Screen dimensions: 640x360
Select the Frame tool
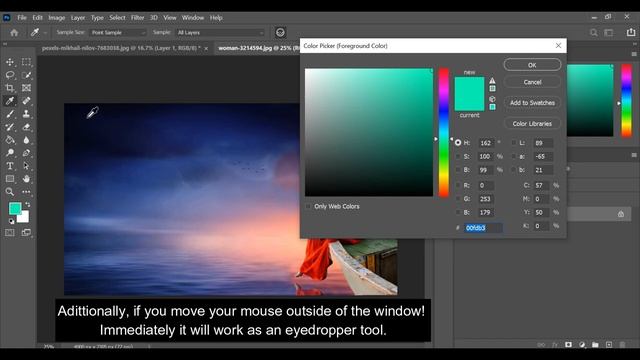tap(26, 88)
